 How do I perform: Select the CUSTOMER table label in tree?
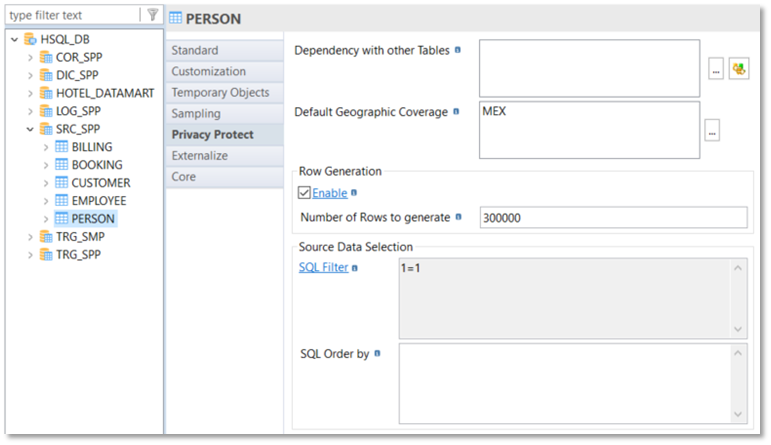(x=101, y=183)
